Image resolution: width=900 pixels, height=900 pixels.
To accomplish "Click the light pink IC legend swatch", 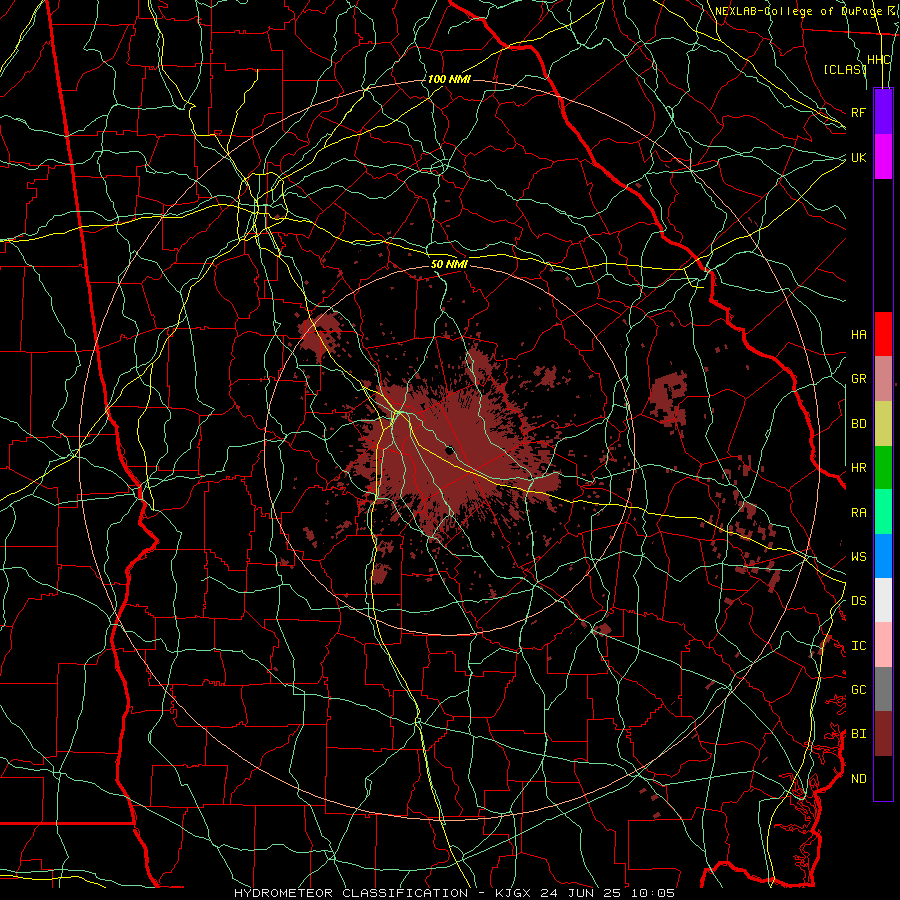I will pos(883,645).
